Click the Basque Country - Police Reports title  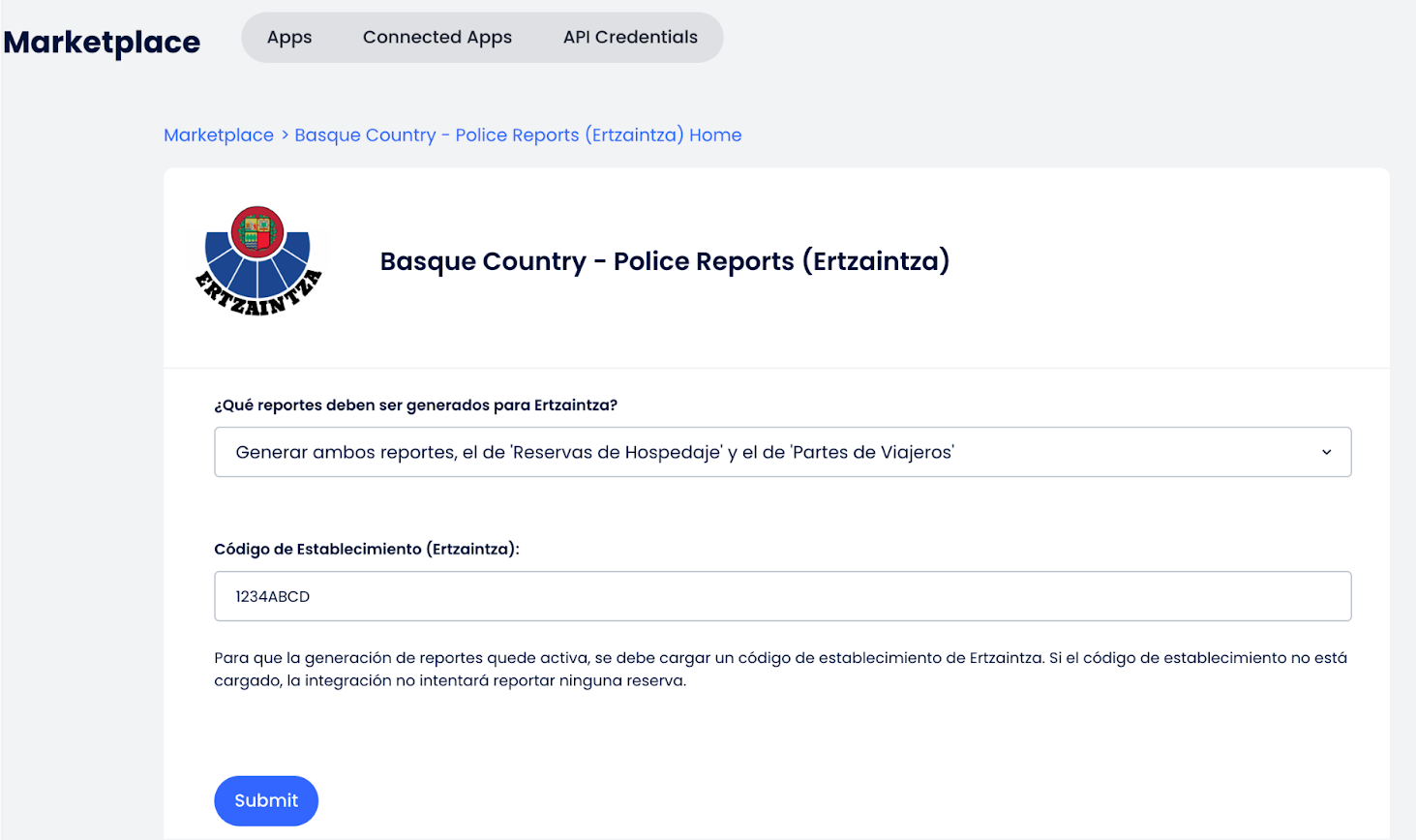[x=664, y=261]
